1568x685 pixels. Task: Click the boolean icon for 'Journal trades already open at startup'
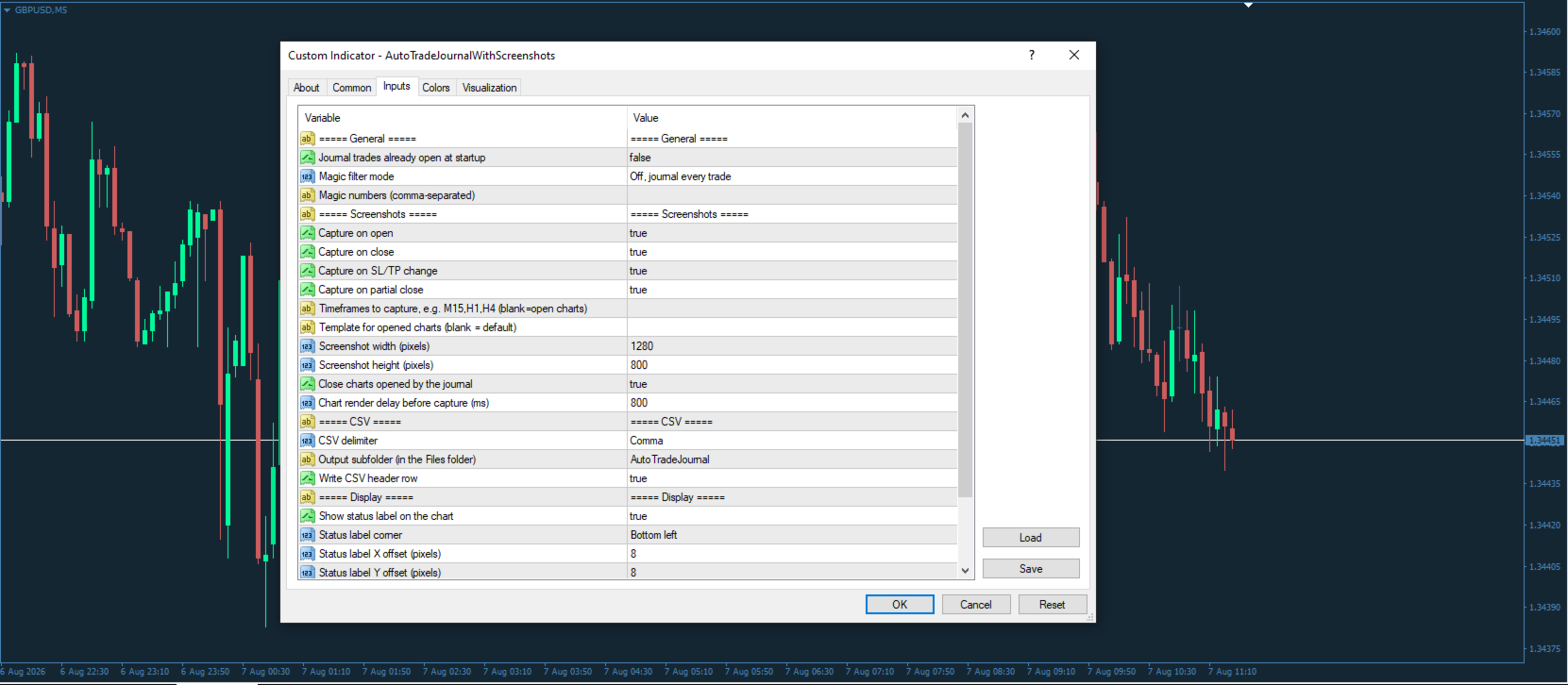(x=307, y=158)
